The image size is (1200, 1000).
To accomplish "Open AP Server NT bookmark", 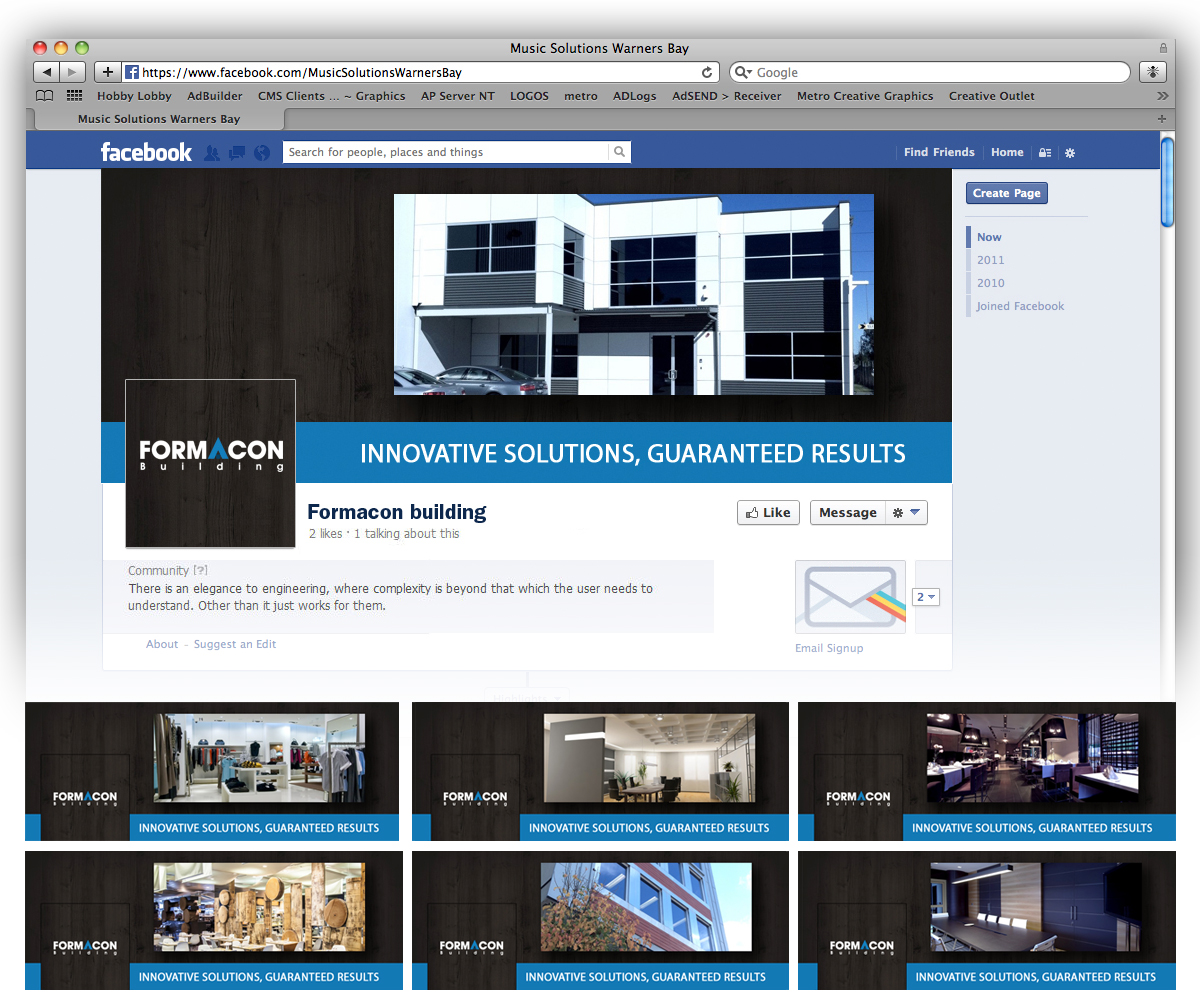I will pyautogui.click(x=457, y=96).
